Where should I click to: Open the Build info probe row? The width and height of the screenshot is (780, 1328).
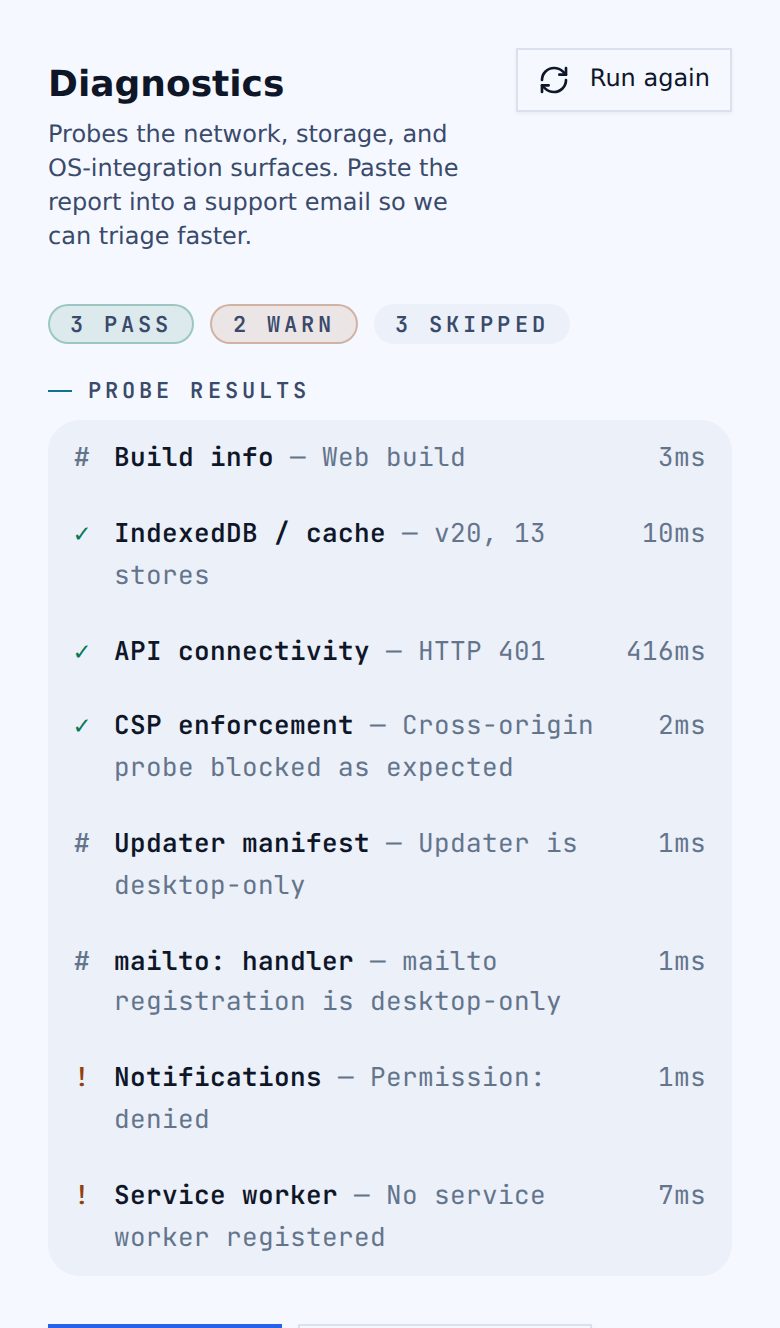tap(390, 457)
